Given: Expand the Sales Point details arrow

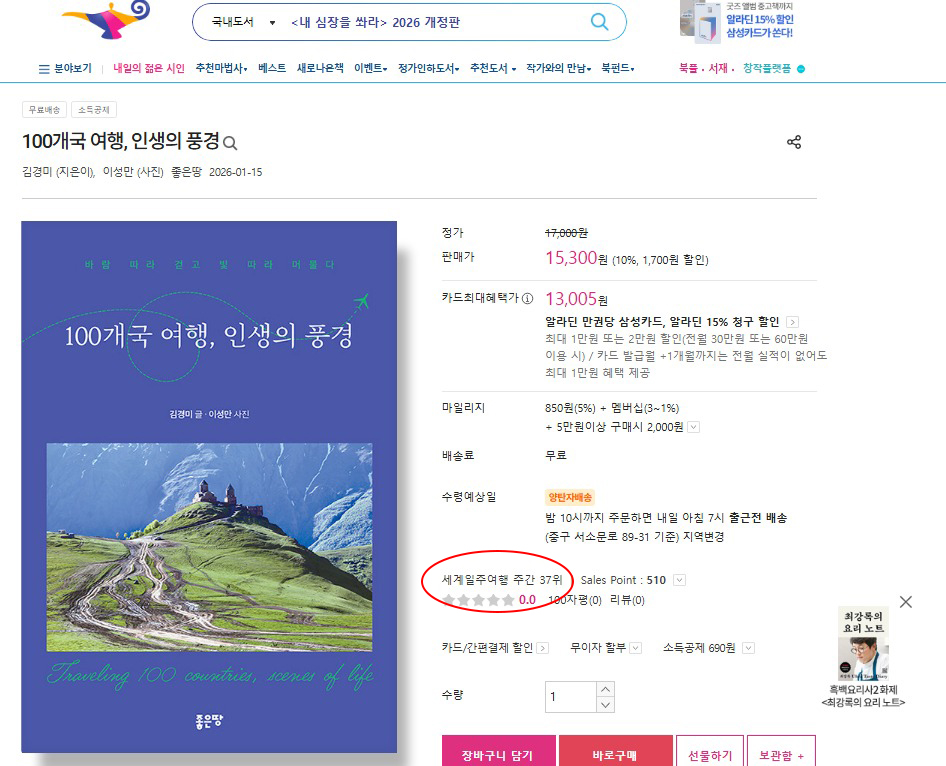Looking at the screenshot, I should tap(680, 580).
